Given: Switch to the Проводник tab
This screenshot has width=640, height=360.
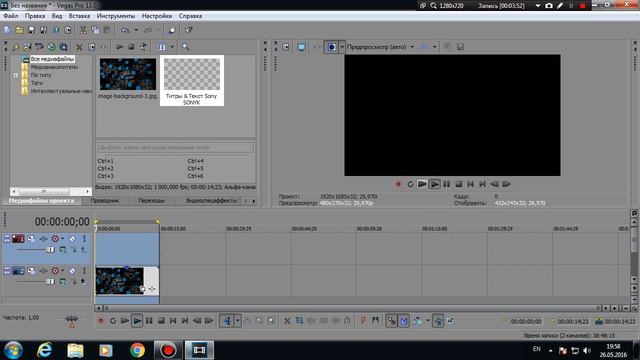Looking at the screenshot, I should pyautogui.click(x=105, y=201).
